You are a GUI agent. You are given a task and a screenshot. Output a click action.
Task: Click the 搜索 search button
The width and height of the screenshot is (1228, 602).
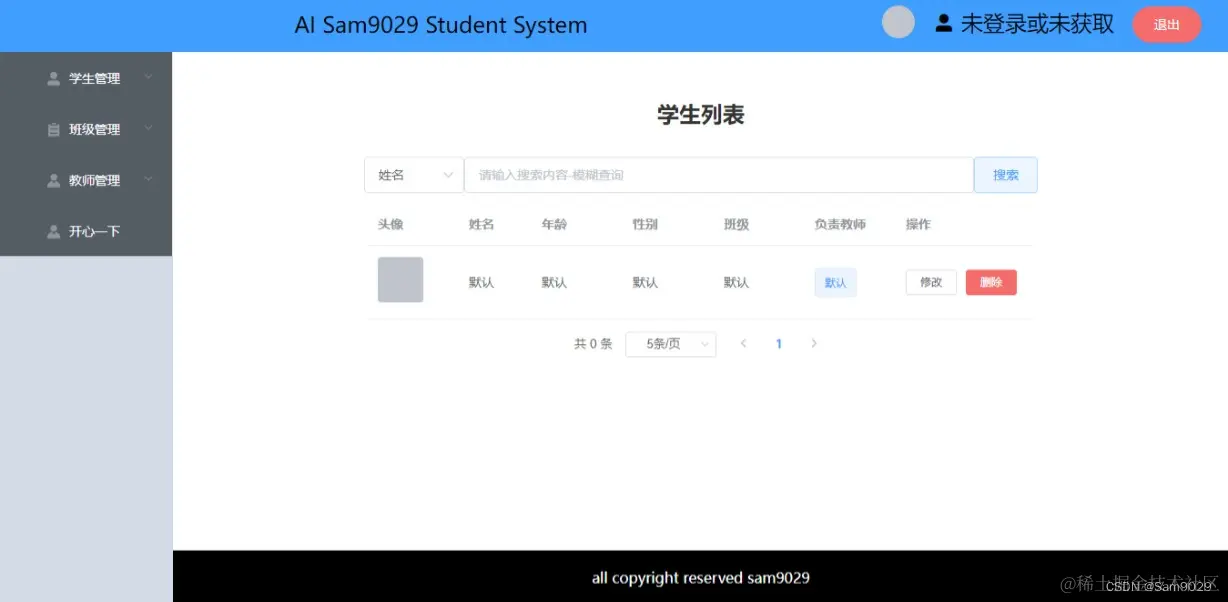click(x=1005, y=174)
